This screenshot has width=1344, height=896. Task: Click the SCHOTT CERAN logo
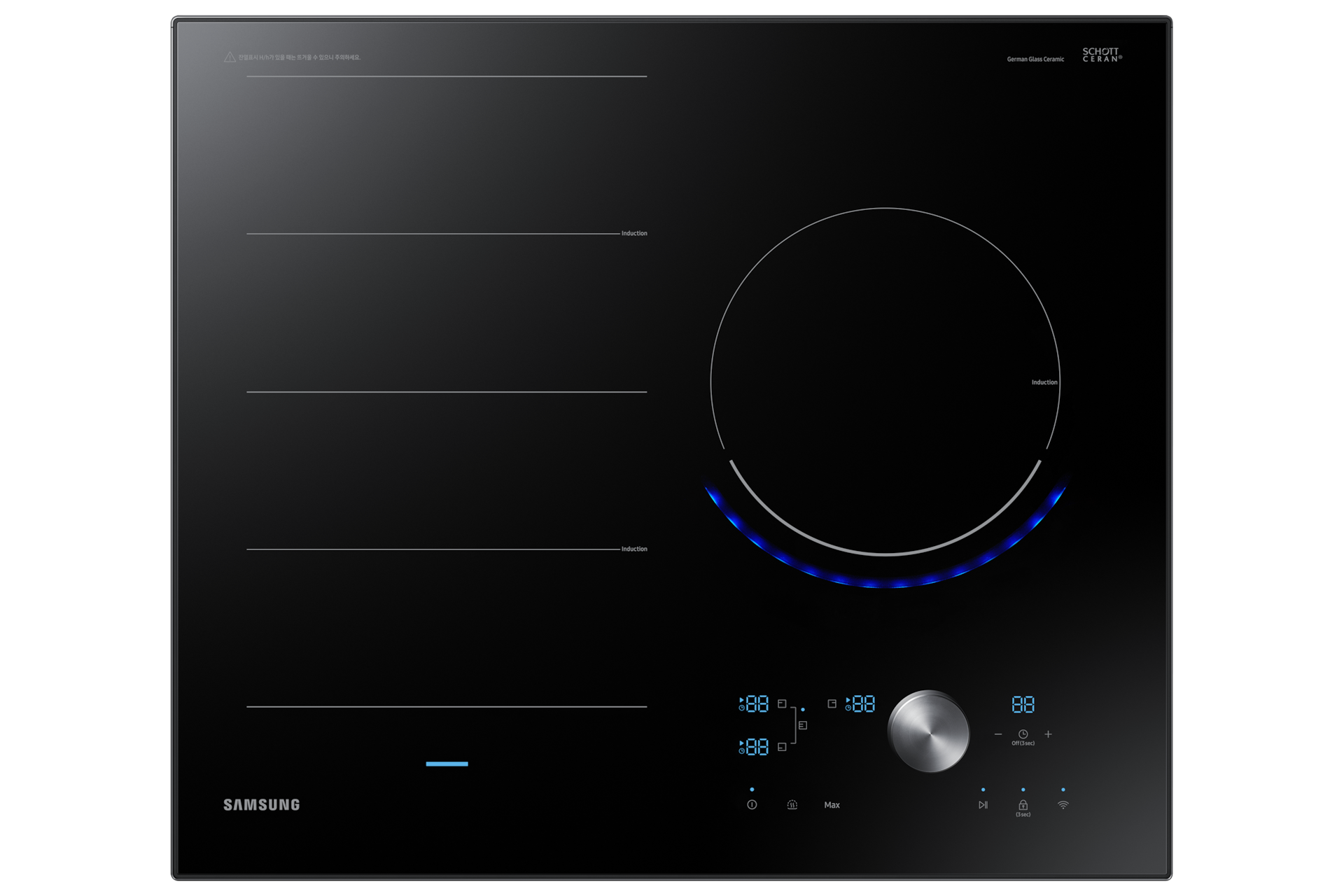click(1102, 55)
